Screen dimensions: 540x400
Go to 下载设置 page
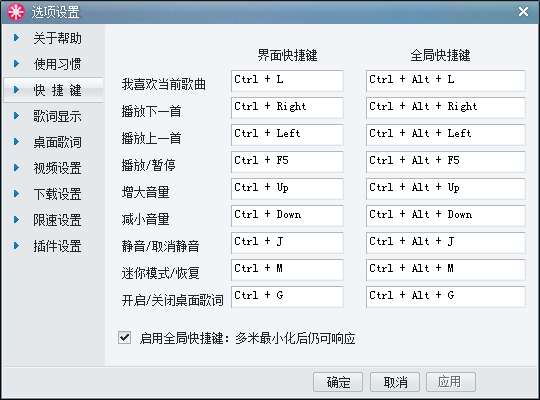58,194
